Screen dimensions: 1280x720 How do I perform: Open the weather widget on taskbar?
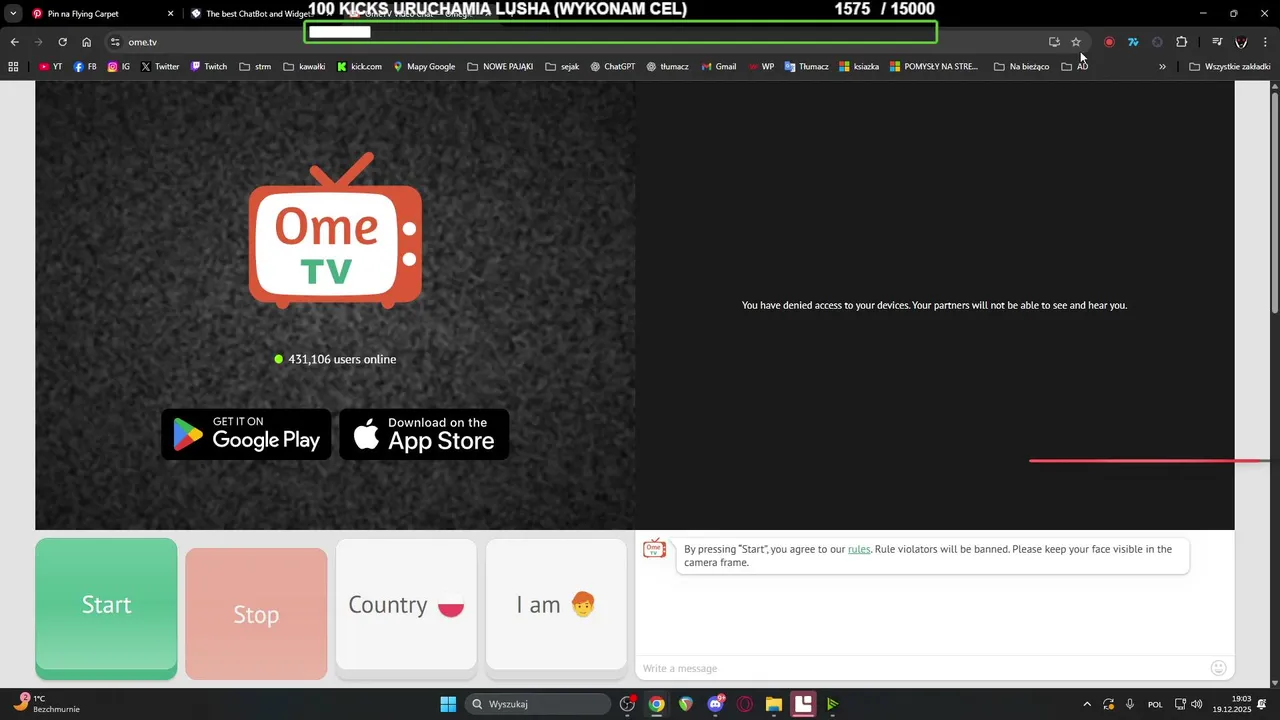[x=45, y=704]
